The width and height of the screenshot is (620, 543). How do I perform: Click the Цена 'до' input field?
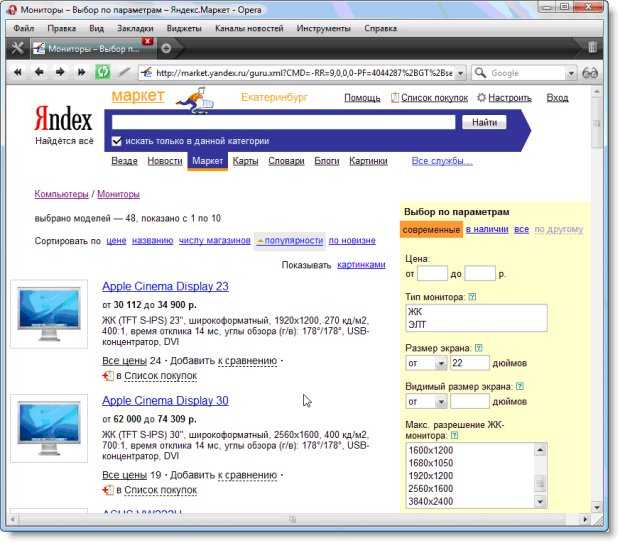pos(480,273)
